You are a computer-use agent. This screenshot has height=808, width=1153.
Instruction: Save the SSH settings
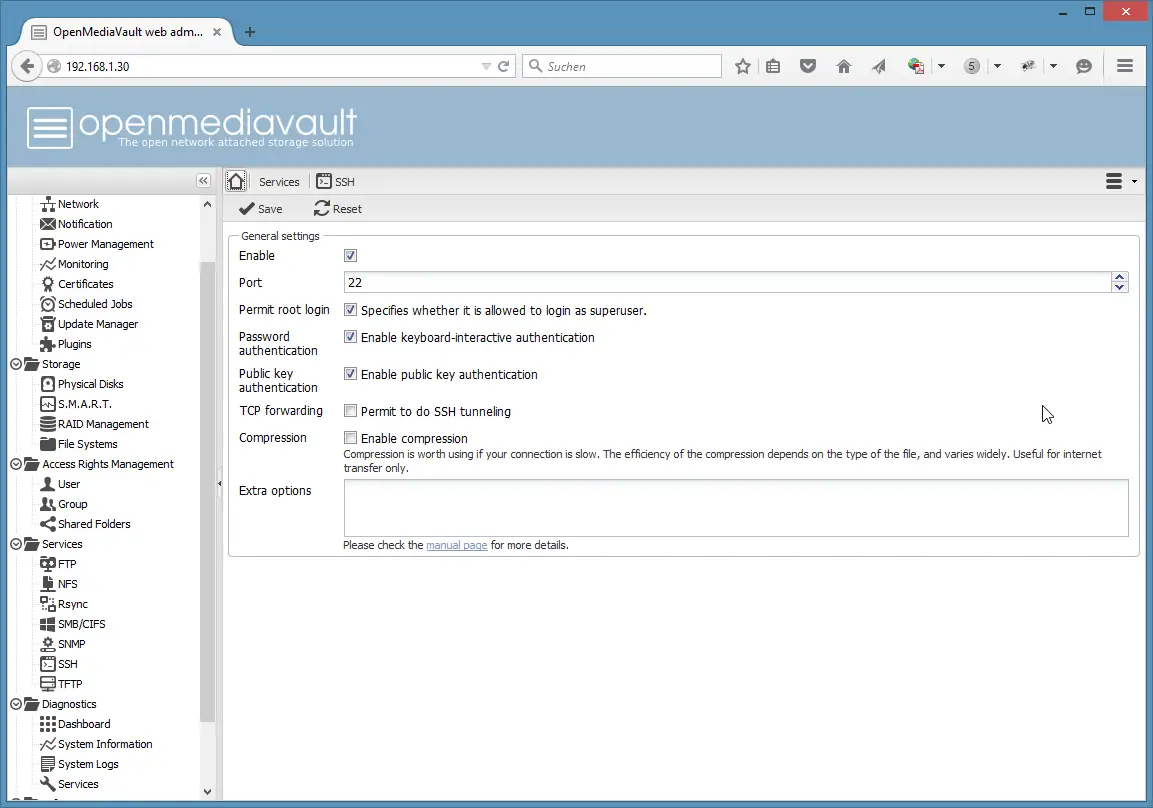(x=261, y=209)
